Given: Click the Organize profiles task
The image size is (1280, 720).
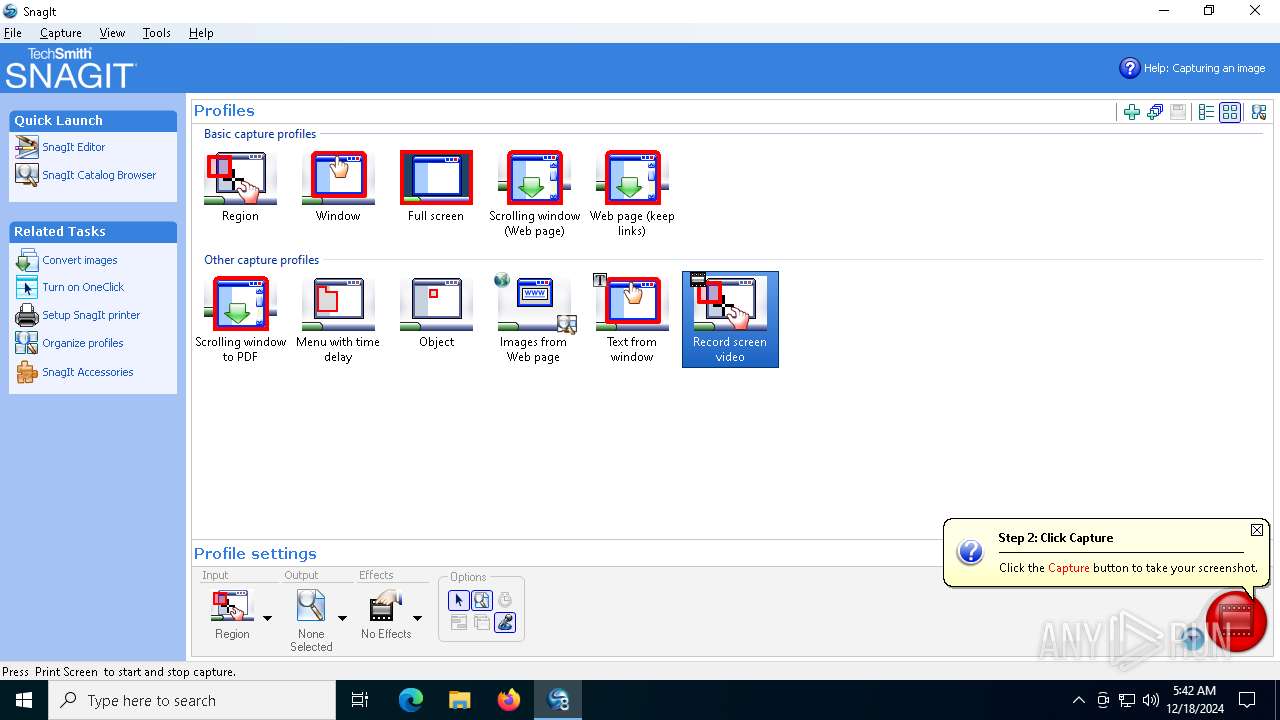Looking at the screenshot, I should 83,343.
